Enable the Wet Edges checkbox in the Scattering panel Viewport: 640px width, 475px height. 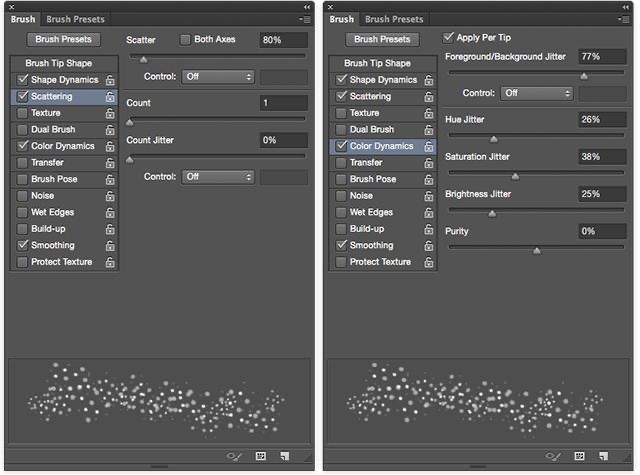[22, 213]
